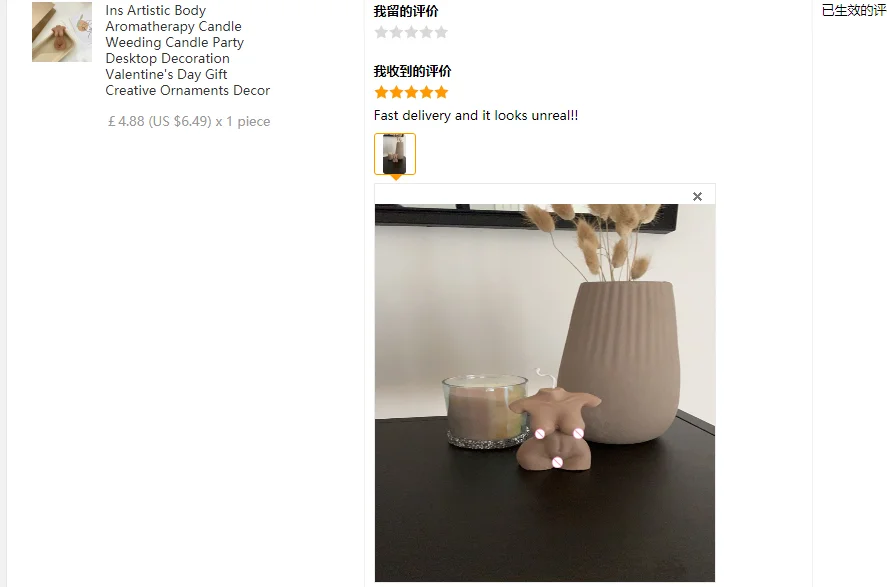Select the review text 'Fast delivery and it looks unreal!!'
This screenshot has width=887, height=587.
(x=476, y=115)
